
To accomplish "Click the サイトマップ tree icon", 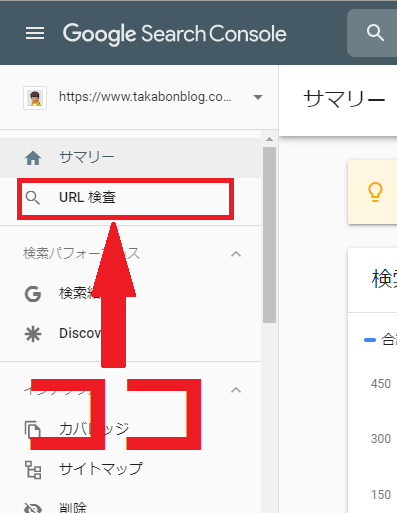I will (33, 469).
